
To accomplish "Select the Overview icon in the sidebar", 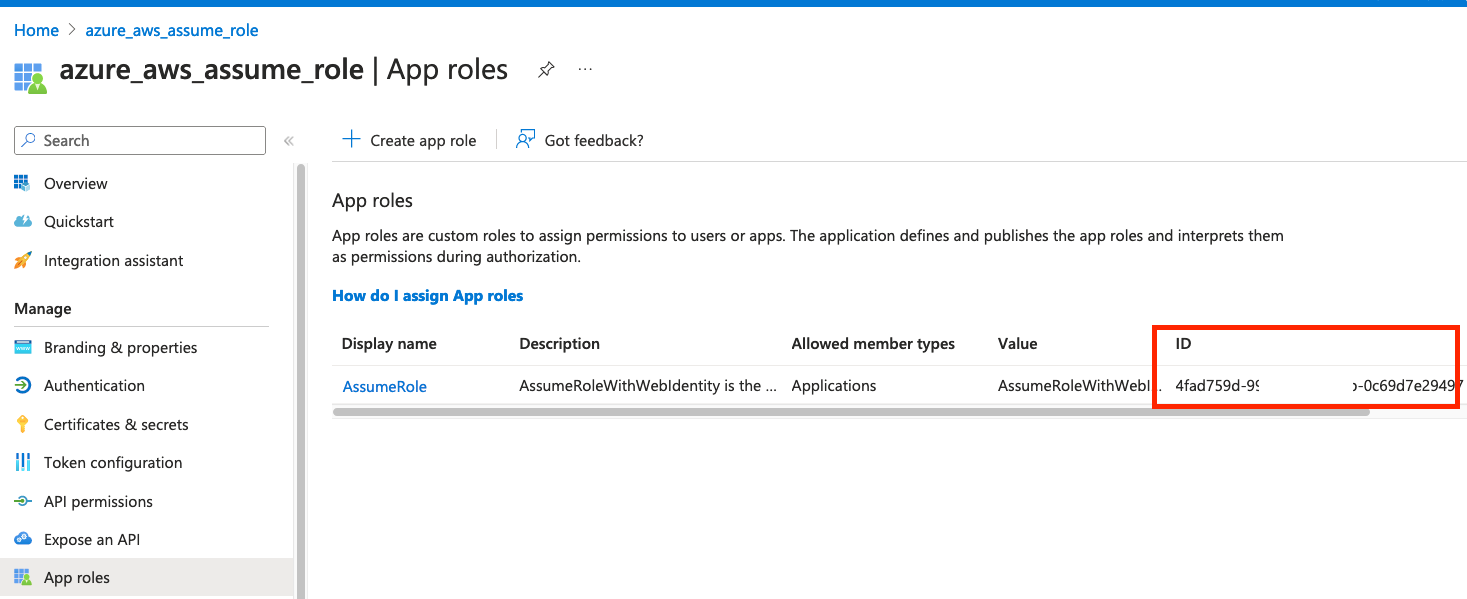I will click(22, 183).
